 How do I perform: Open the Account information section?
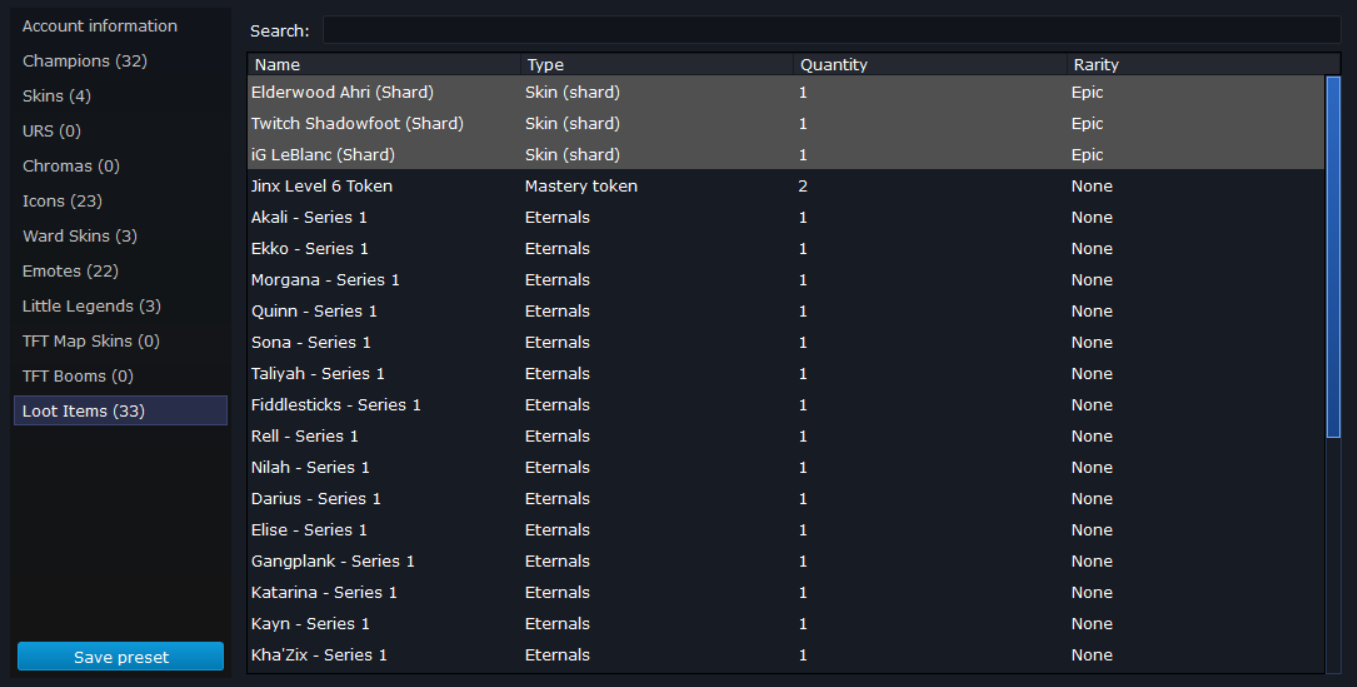coord(120,26)
